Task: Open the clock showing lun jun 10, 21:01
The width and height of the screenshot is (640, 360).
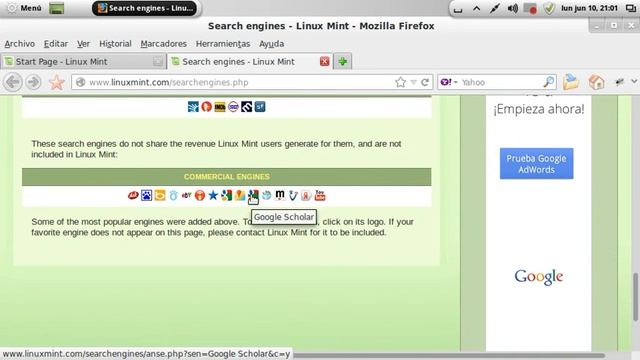Action: tap(589, 8)
